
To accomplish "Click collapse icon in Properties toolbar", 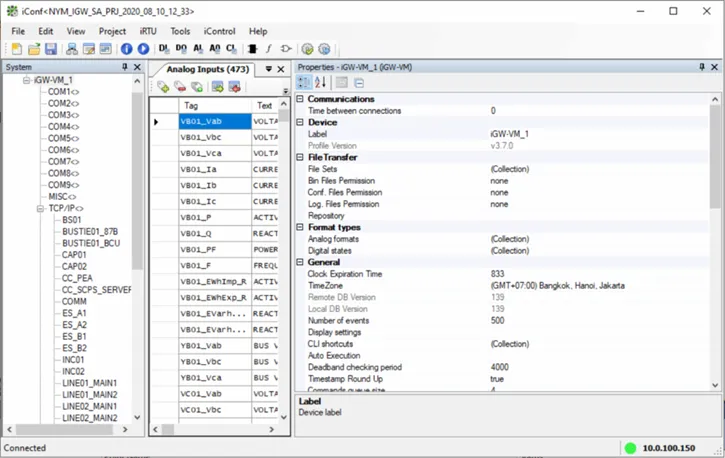I will pos(359,83).
